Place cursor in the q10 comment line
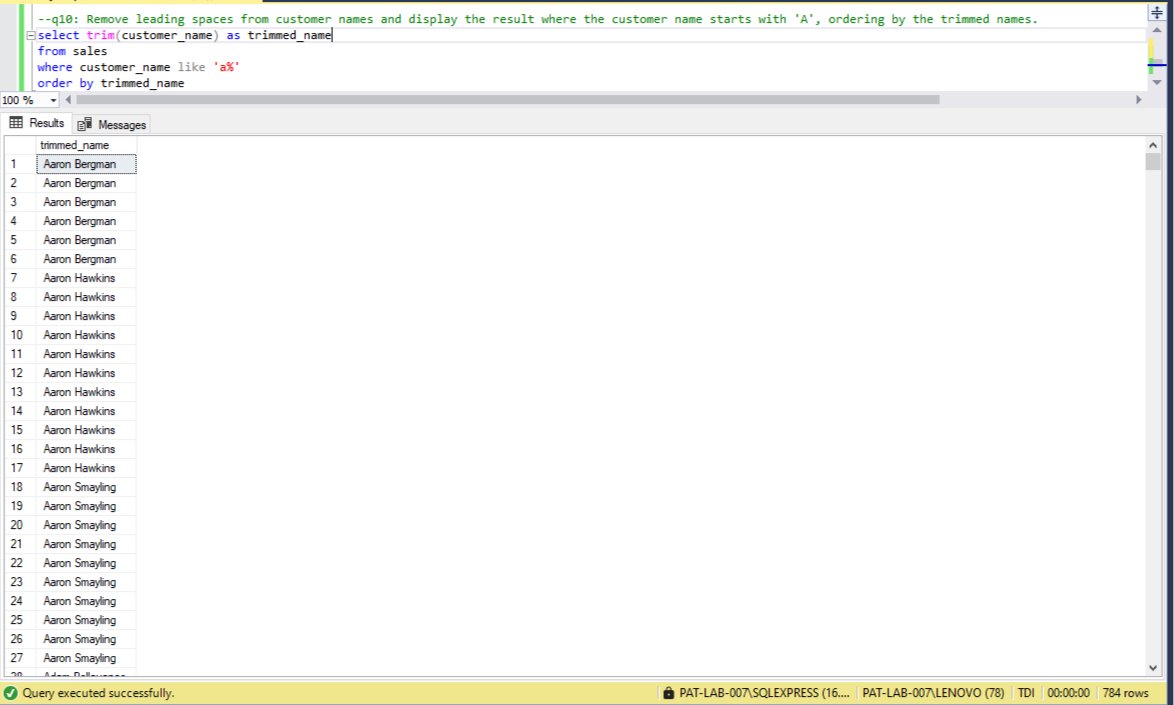The image size is (1174, 705). click(x=538, y=19)
